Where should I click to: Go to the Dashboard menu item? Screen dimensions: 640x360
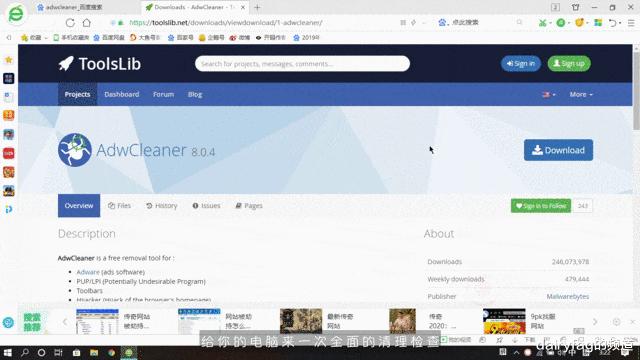[122, 94]
